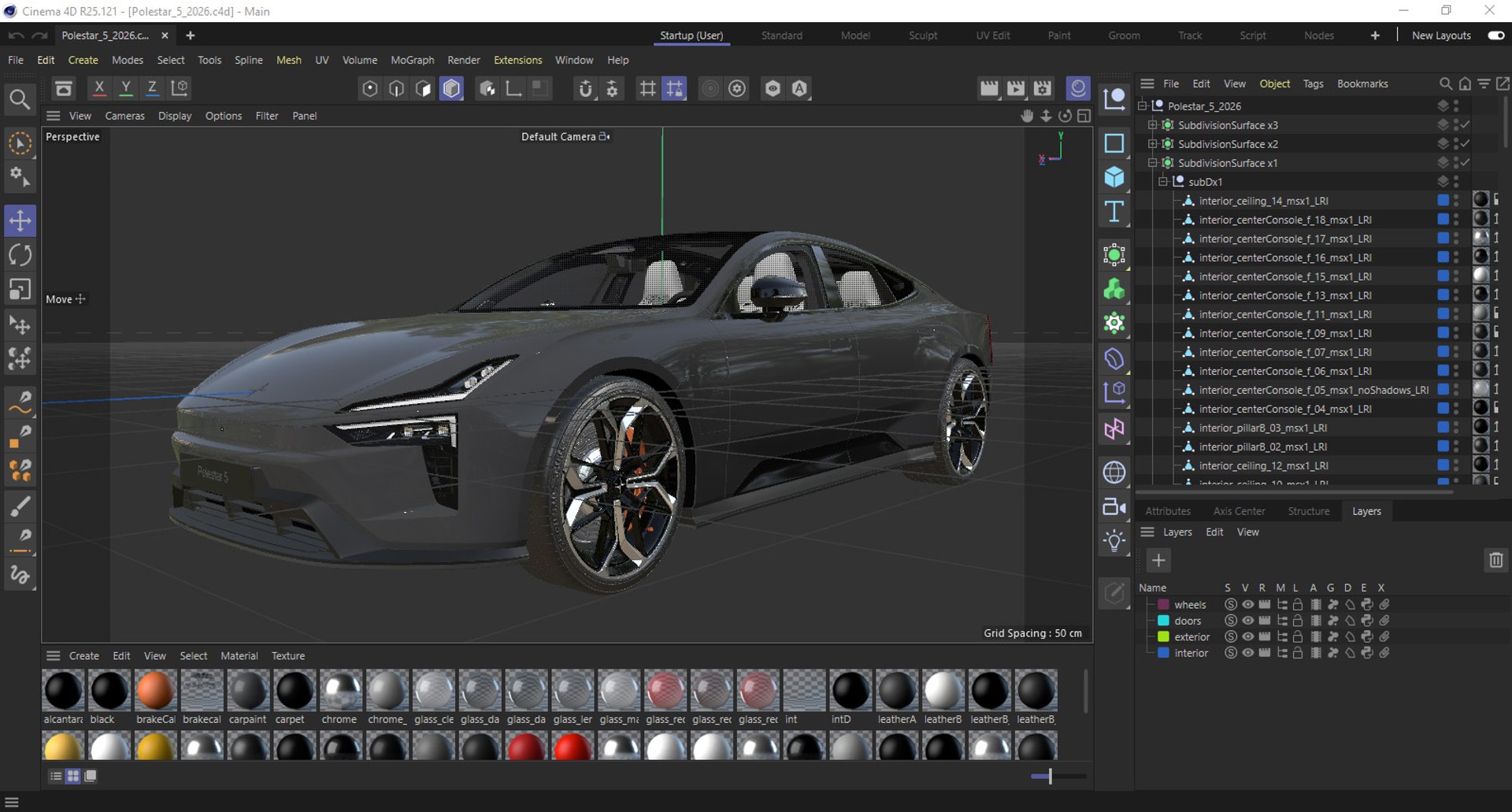Open the Floor/Sky environment globe icon
Screen dimensions: 1512x812
pos(1114,473)
